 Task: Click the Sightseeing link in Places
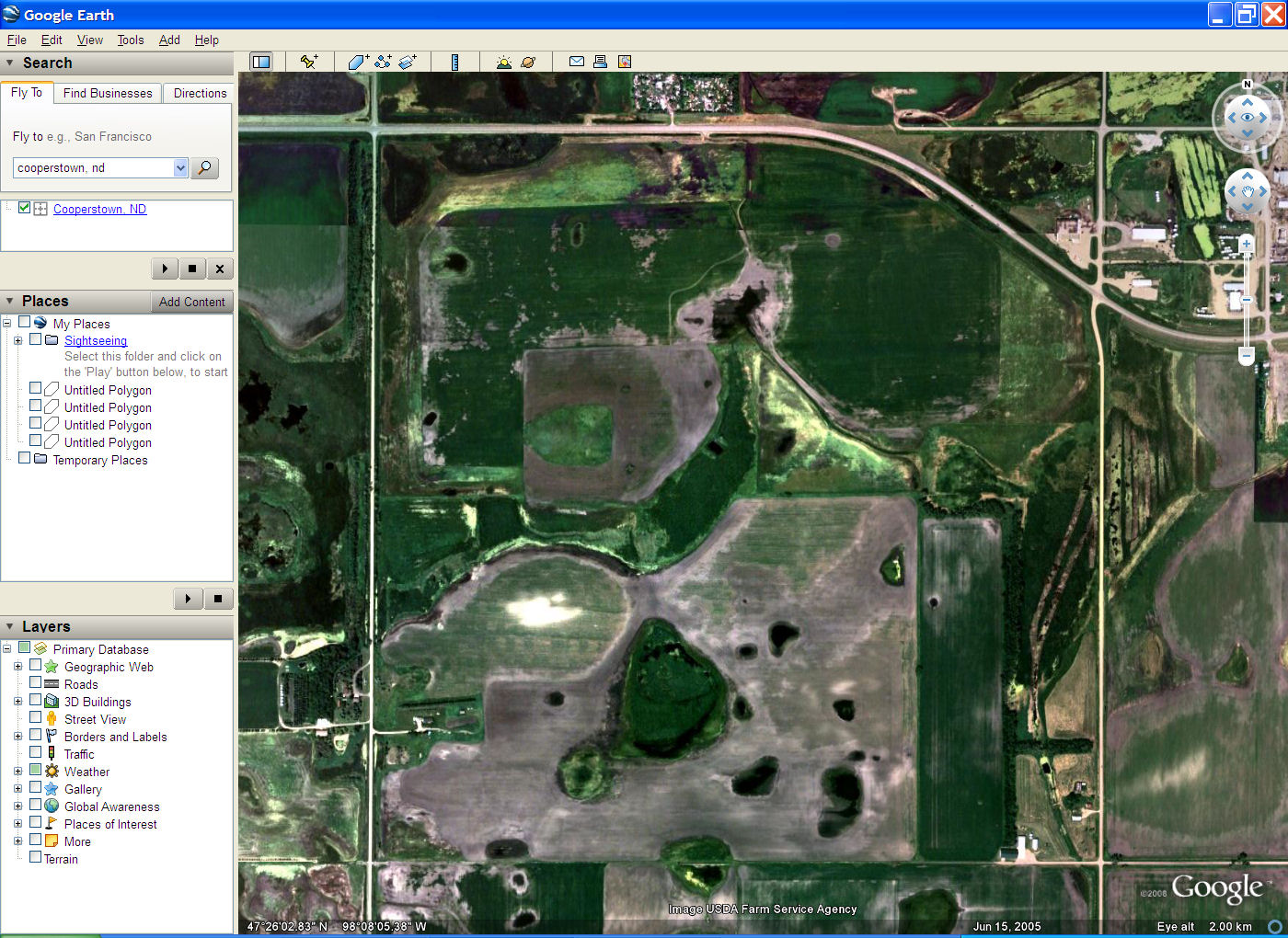96,340
